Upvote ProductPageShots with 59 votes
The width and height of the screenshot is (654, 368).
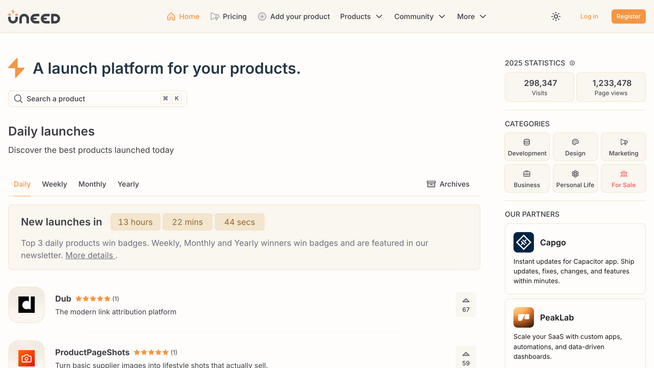click(466, 358)
